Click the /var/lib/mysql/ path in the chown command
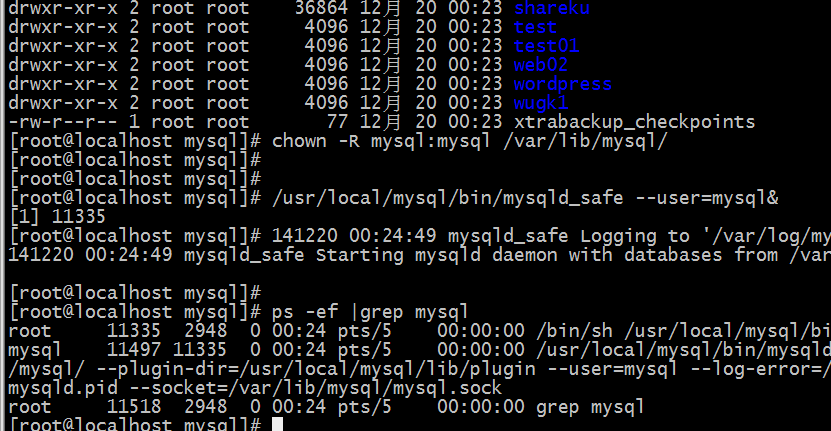The image size is (831, 431). coord(585,142)
